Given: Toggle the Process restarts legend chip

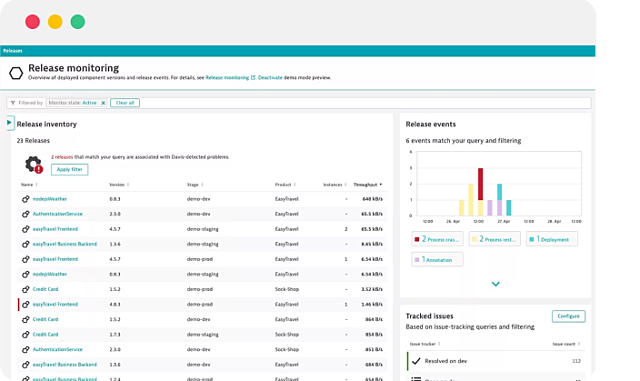Looking at the screenshot, I should point(495,239).
